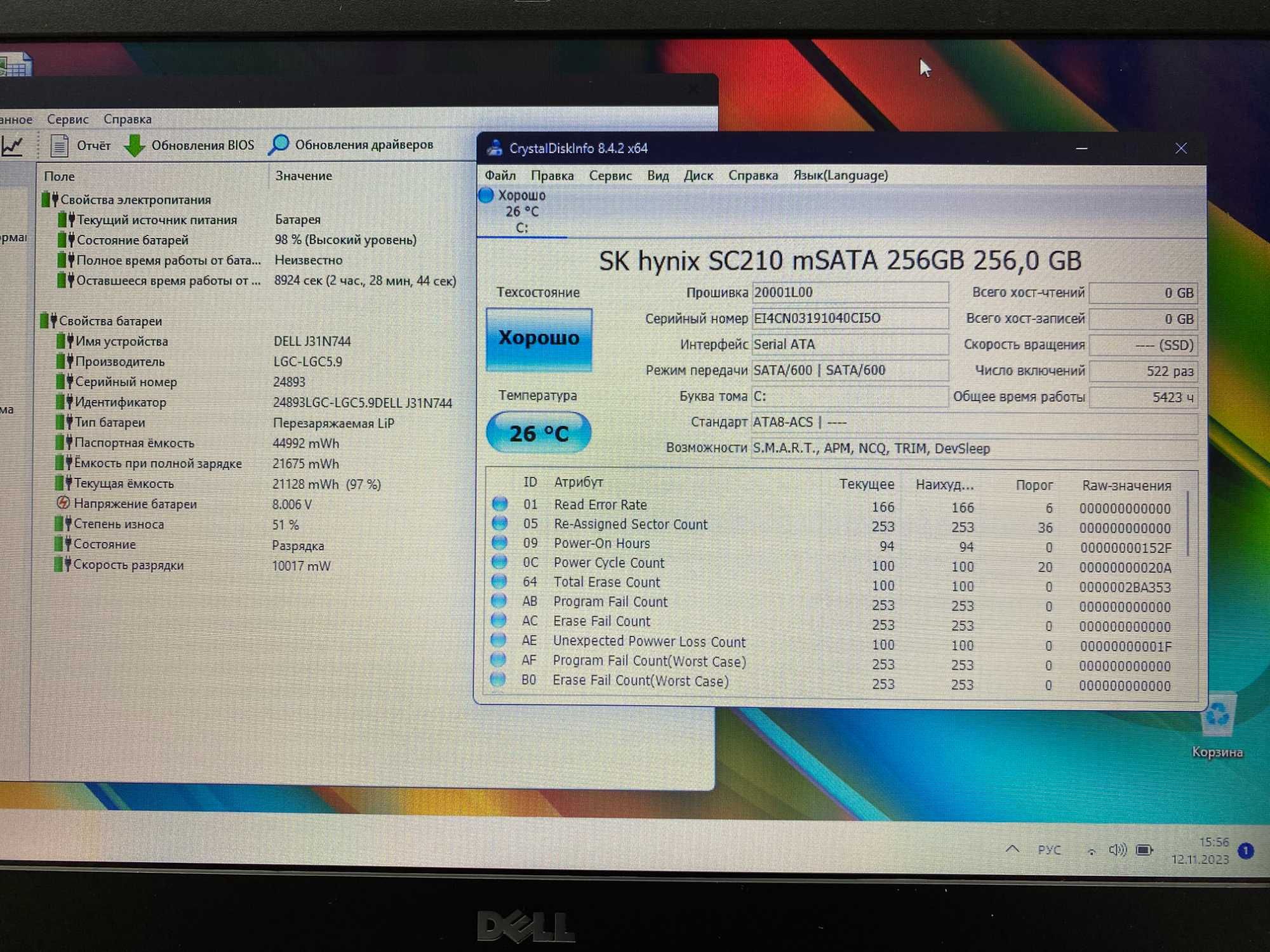Click the Серийный номер field

[850, 318]
